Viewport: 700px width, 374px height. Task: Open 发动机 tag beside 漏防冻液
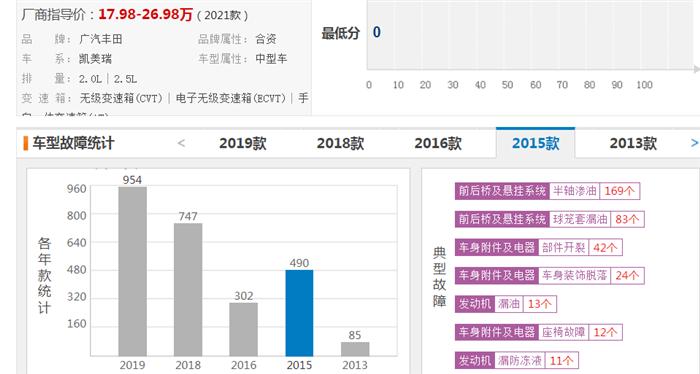point(475,360)
